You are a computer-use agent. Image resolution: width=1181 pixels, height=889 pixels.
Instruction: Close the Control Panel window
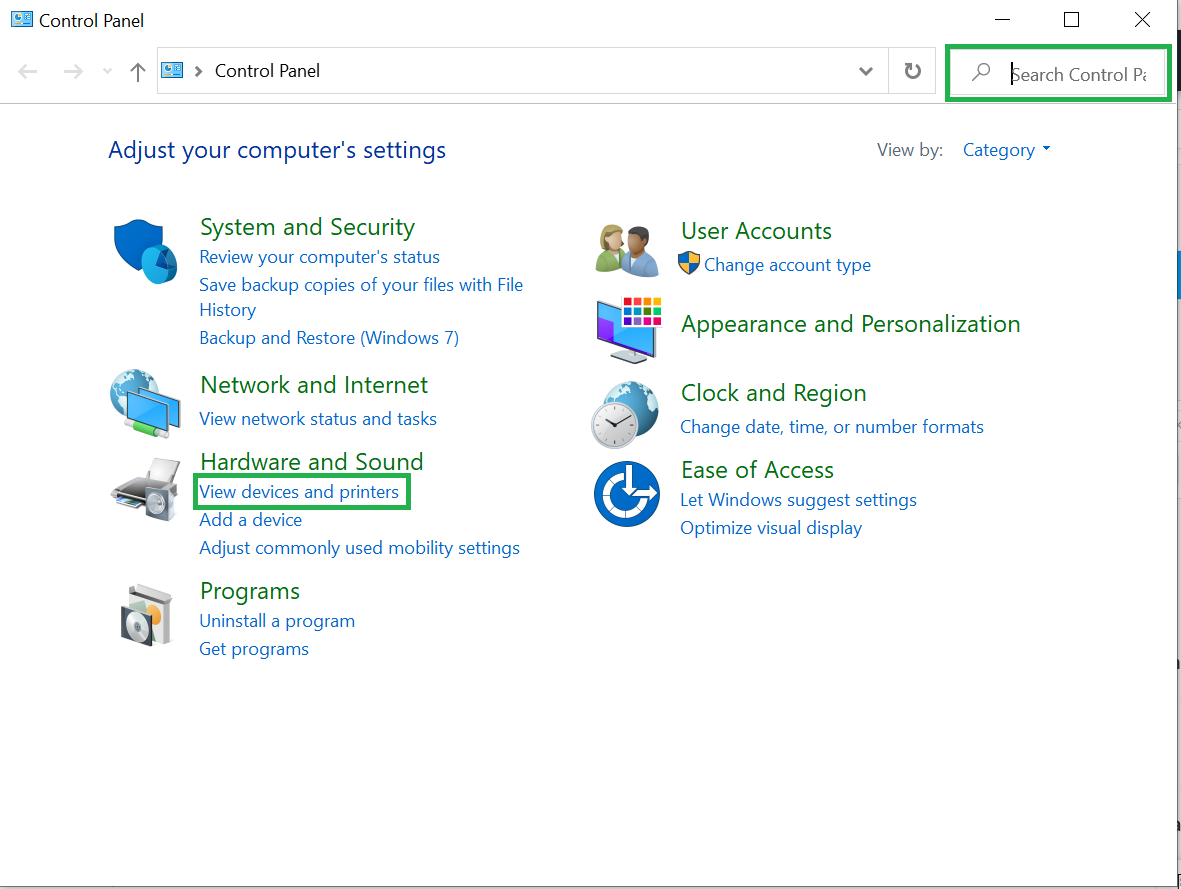(x=1142, y=20)
